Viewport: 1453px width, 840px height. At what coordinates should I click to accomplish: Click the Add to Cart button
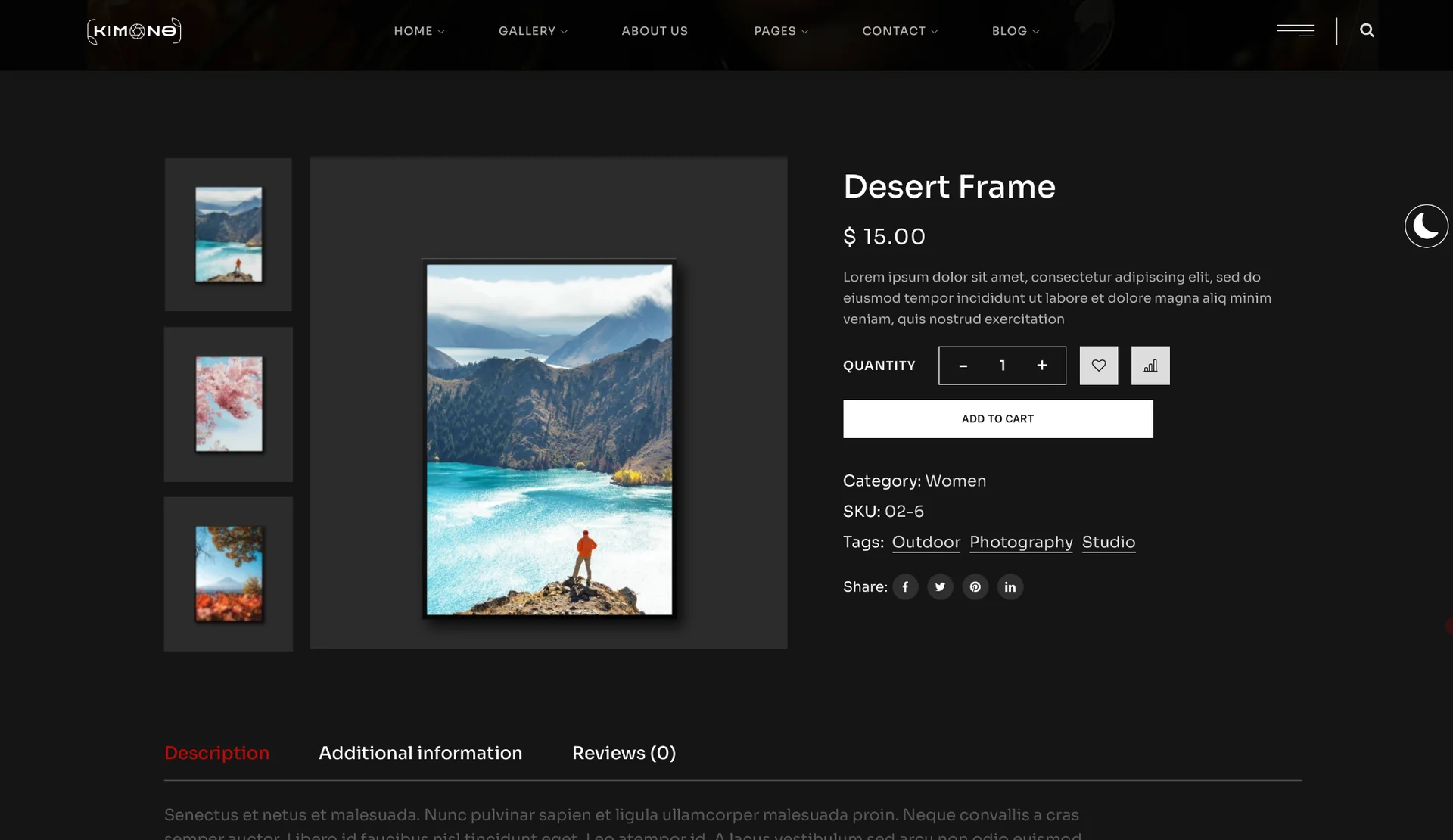[x=998, y=419]
